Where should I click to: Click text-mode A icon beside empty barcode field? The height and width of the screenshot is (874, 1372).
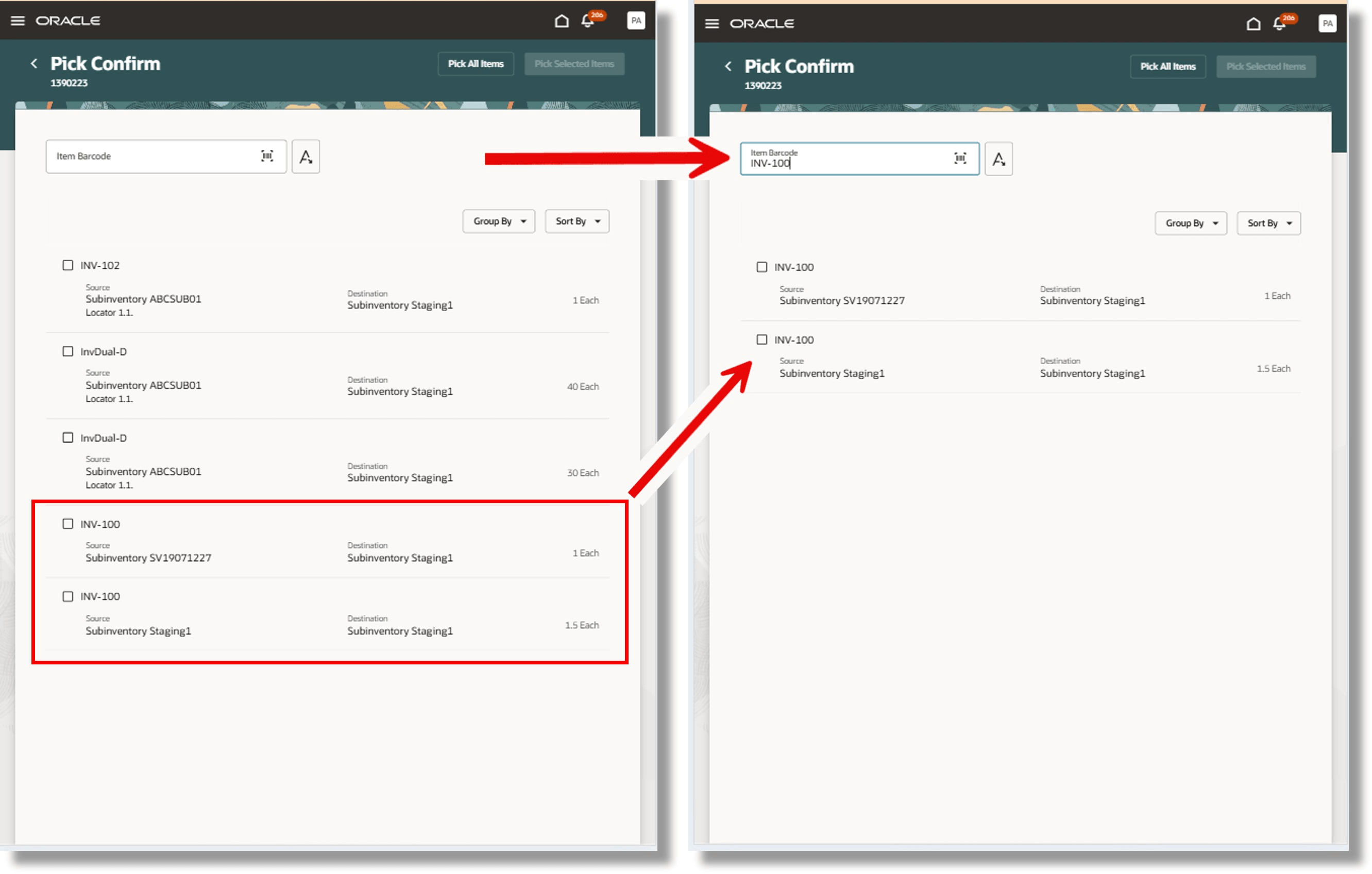[306, 157]
